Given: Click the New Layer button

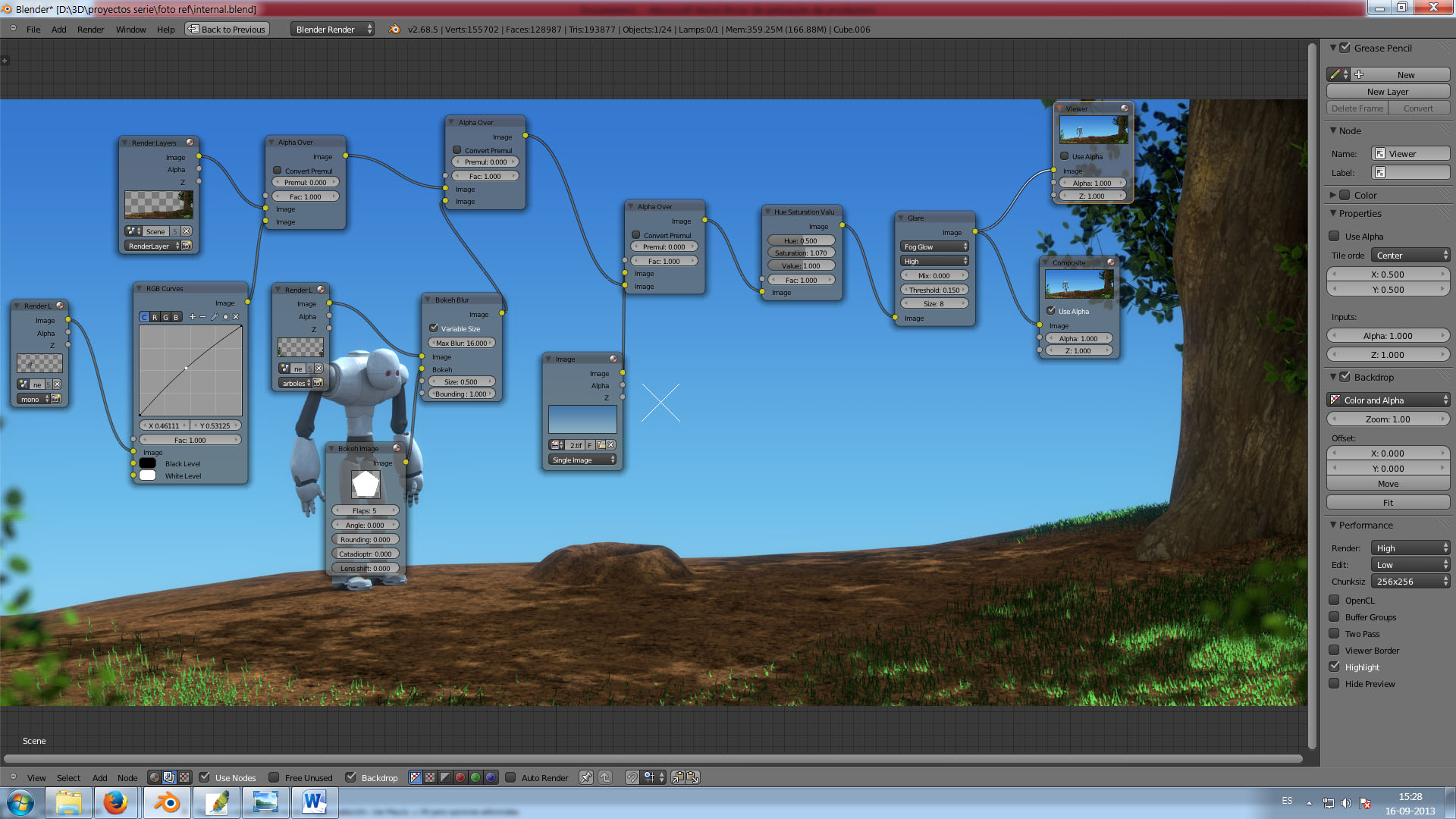Looking at the screenshot, I should click(x=1388, y=92).
